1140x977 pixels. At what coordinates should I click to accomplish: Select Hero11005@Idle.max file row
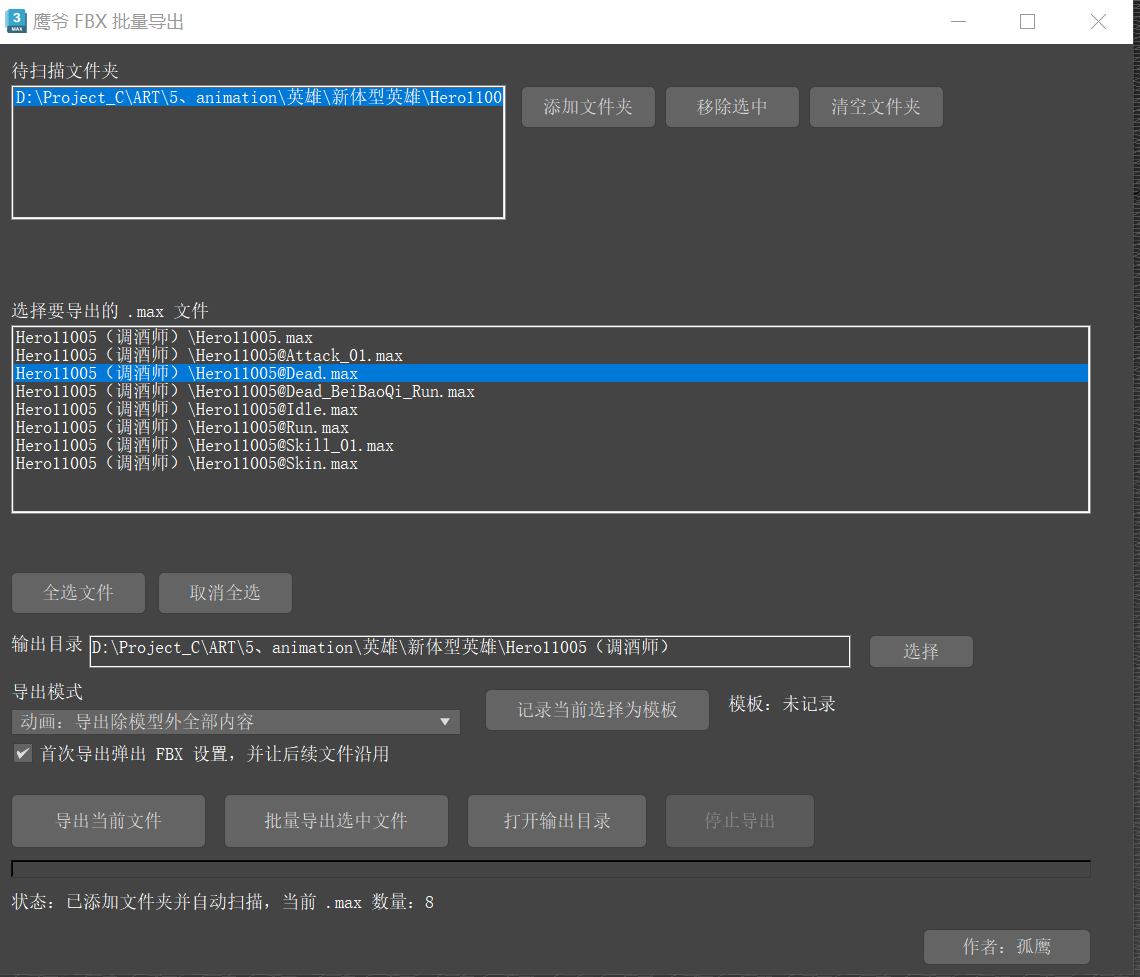pyautogui.click(x=550, y=410)
